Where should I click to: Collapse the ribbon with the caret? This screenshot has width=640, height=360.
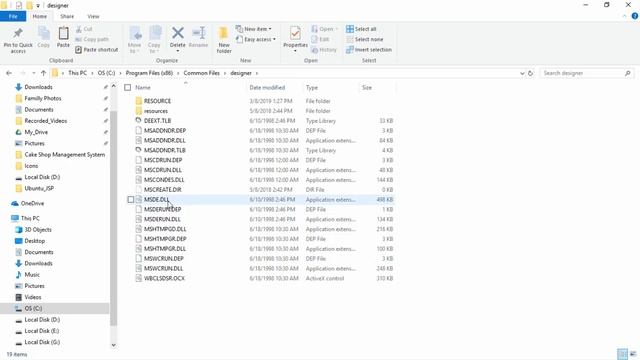click(x=624, y=16)
